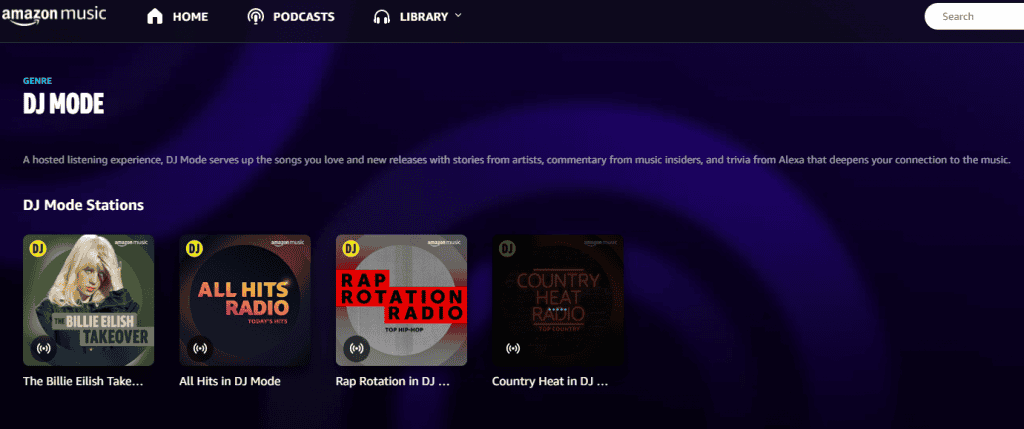Click the Library headphones icon

click(381, 17)
